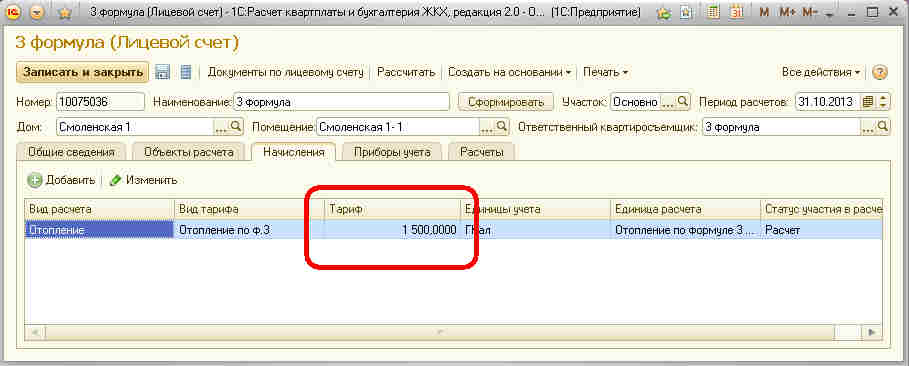Click the get link icon in title bar
This screenshot has width=909, height=366.
(x=664, y=12)
